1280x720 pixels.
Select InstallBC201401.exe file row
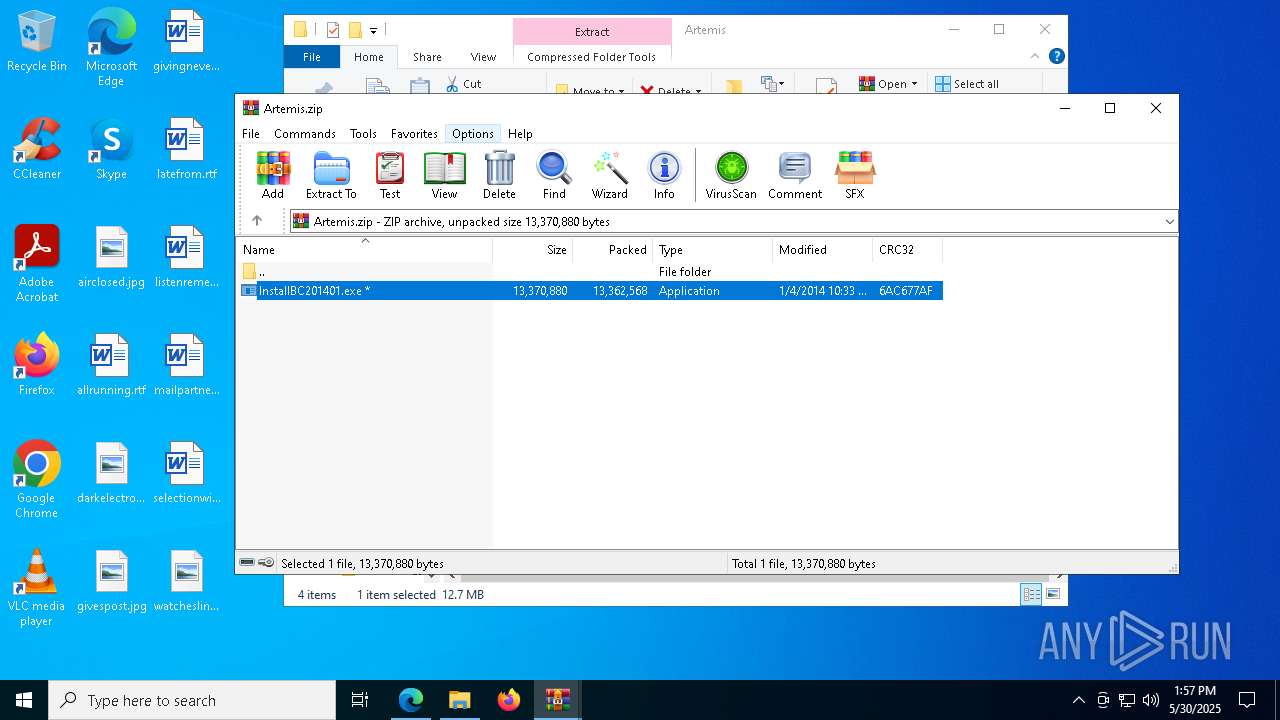click(590, 291)
